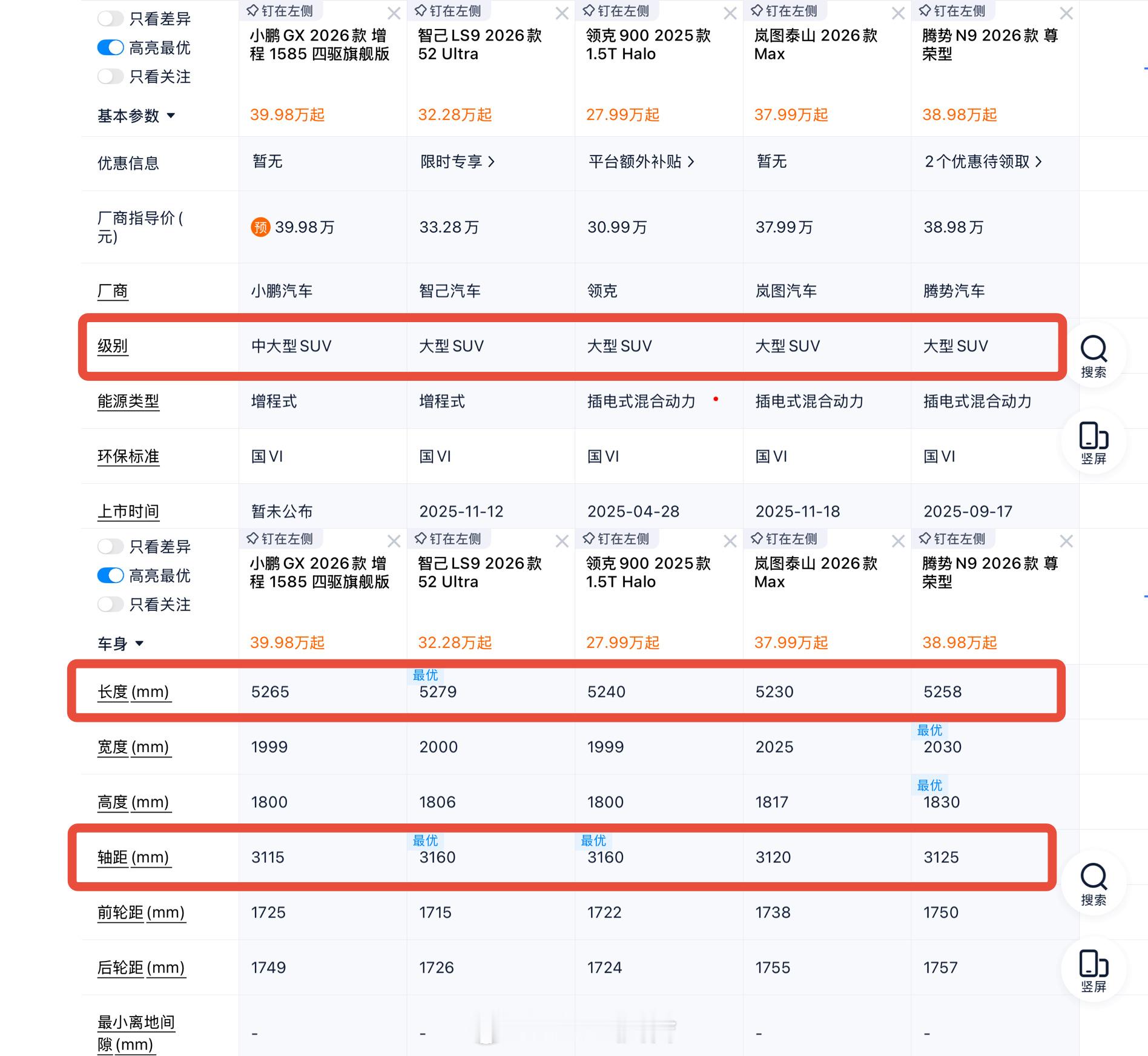Toggle 只看差异 in the 车身 header

[111, 547]
